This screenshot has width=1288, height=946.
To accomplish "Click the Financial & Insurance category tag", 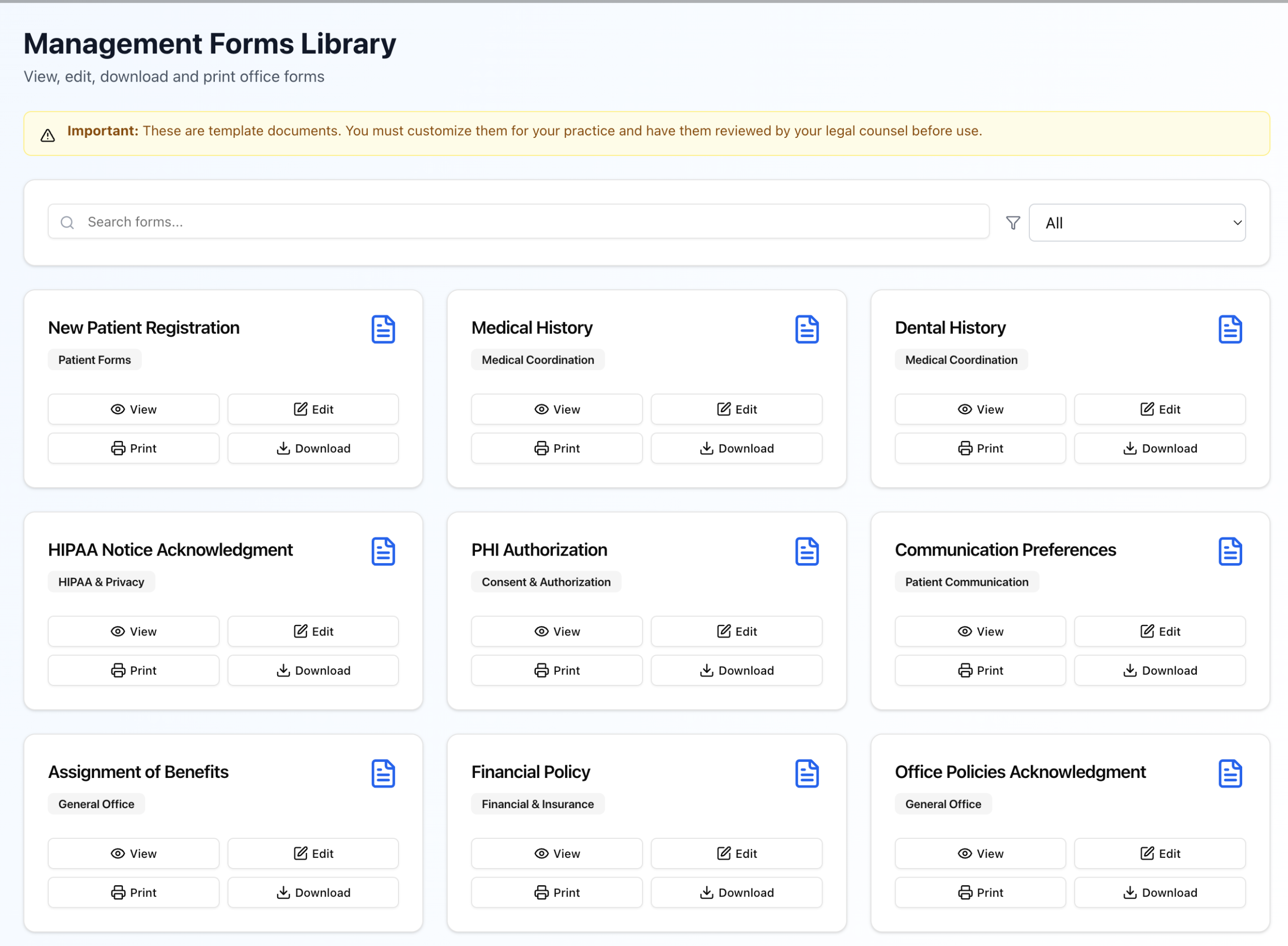I will (x=537, y=804).
